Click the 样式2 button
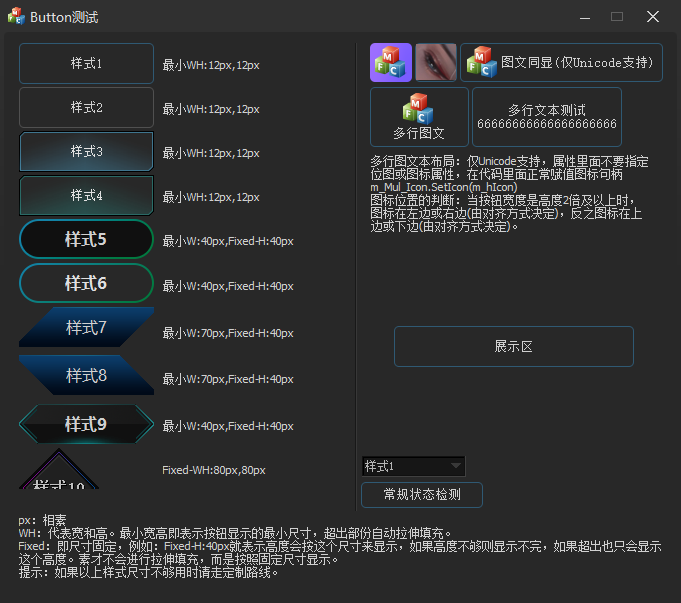Viewport: 681px width, 603px height. point(86,107)
